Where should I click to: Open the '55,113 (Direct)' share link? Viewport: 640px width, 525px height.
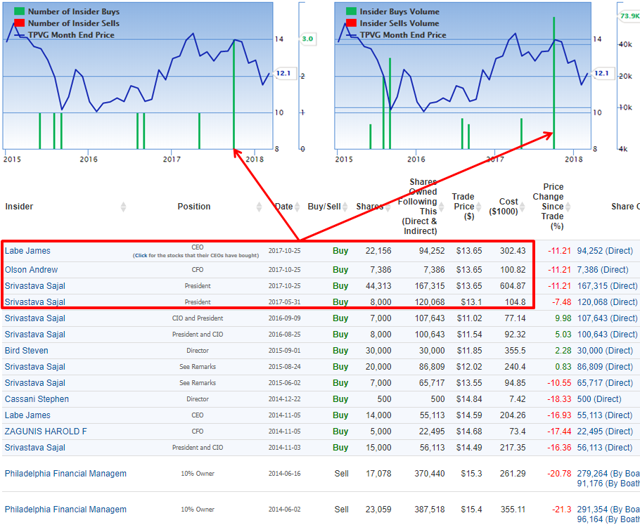[x=605, y=416]
